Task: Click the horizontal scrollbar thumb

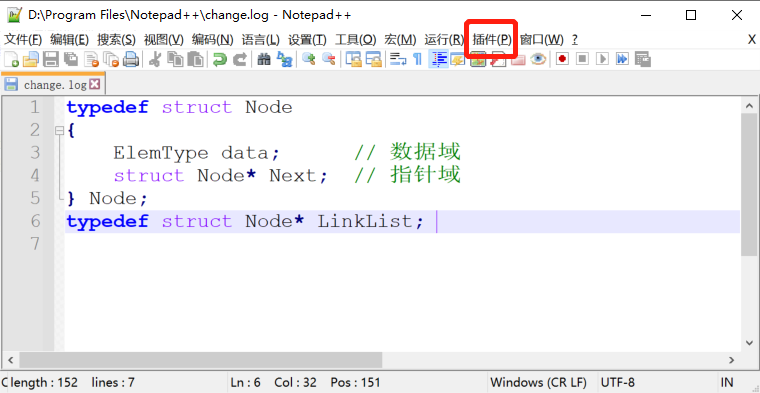Action: (x=201, y=360)
